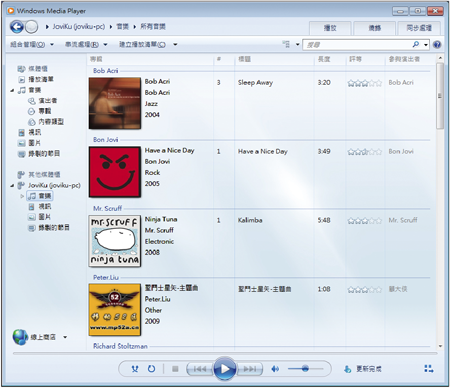Image resolution: width=450 pixels, height=388 pixels.
Task: Select the Mr. Scruff Ninja Tuna album cover
Action: point(115,241)
